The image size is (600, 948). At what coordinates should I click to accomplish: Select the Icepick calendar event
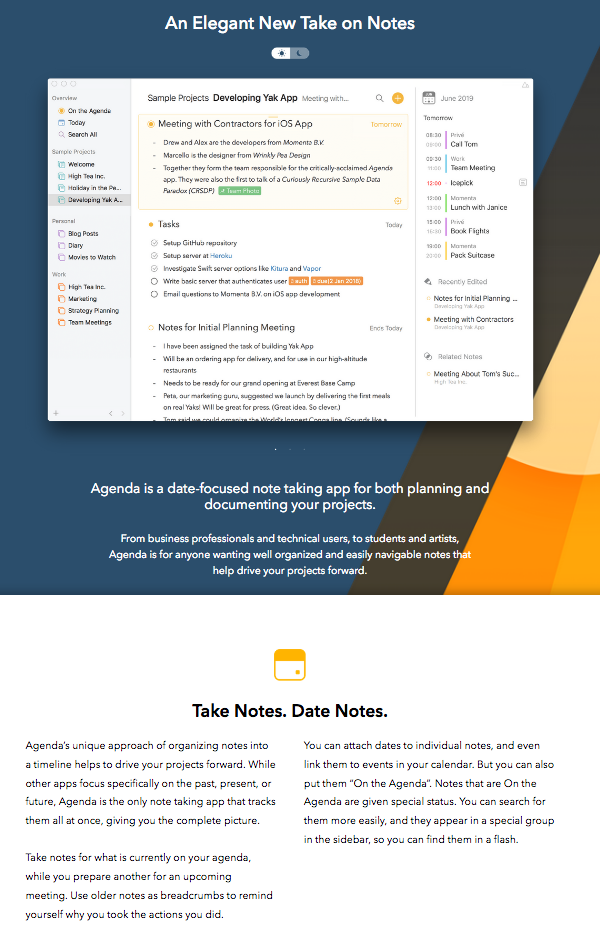(461, 183)
